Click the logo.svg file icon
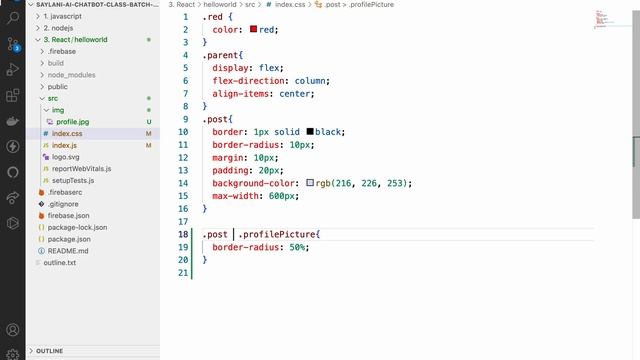This screenshot has width=640, height=360. 46,157
